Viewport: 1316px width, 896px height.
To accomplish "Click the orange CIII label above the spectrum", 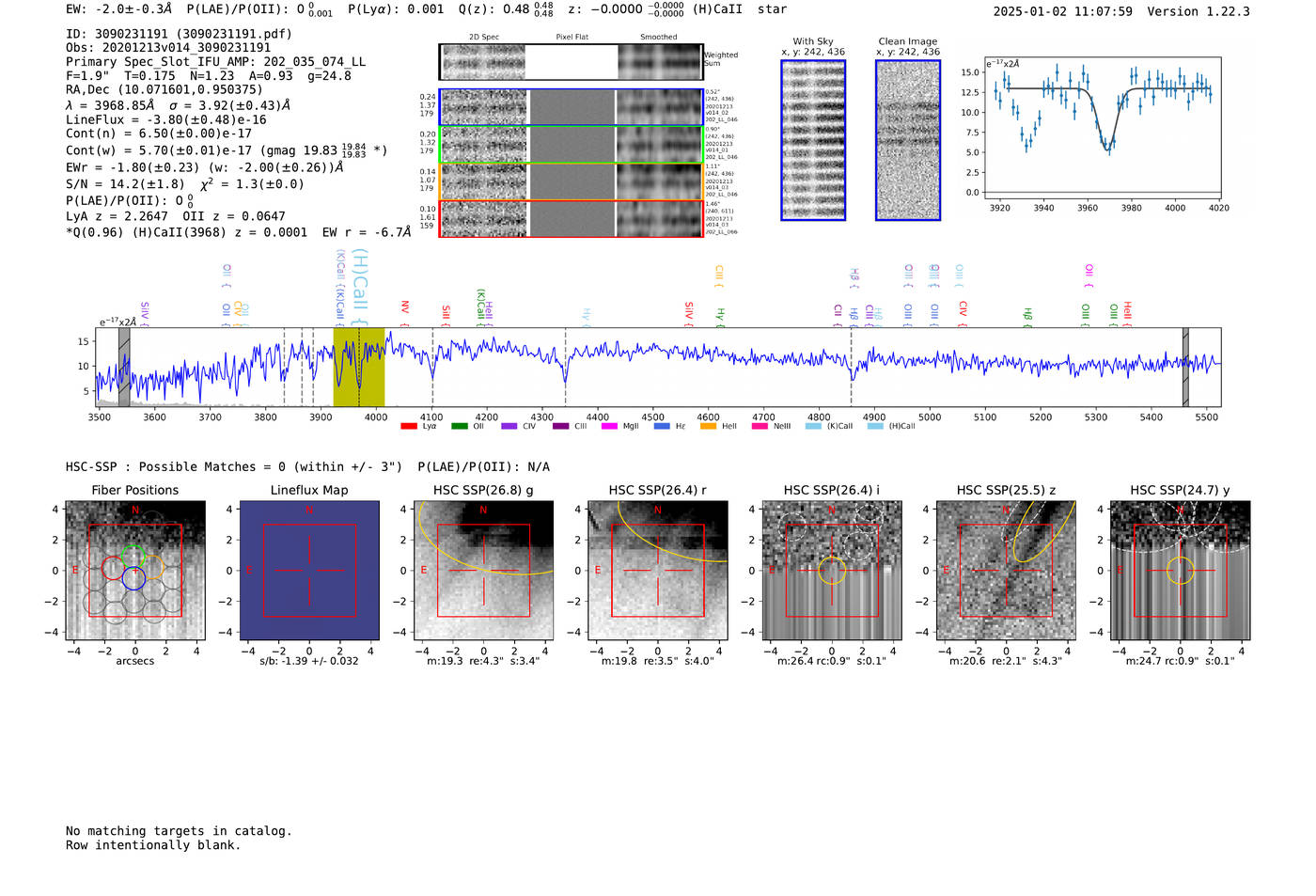I will coord(719,274).
